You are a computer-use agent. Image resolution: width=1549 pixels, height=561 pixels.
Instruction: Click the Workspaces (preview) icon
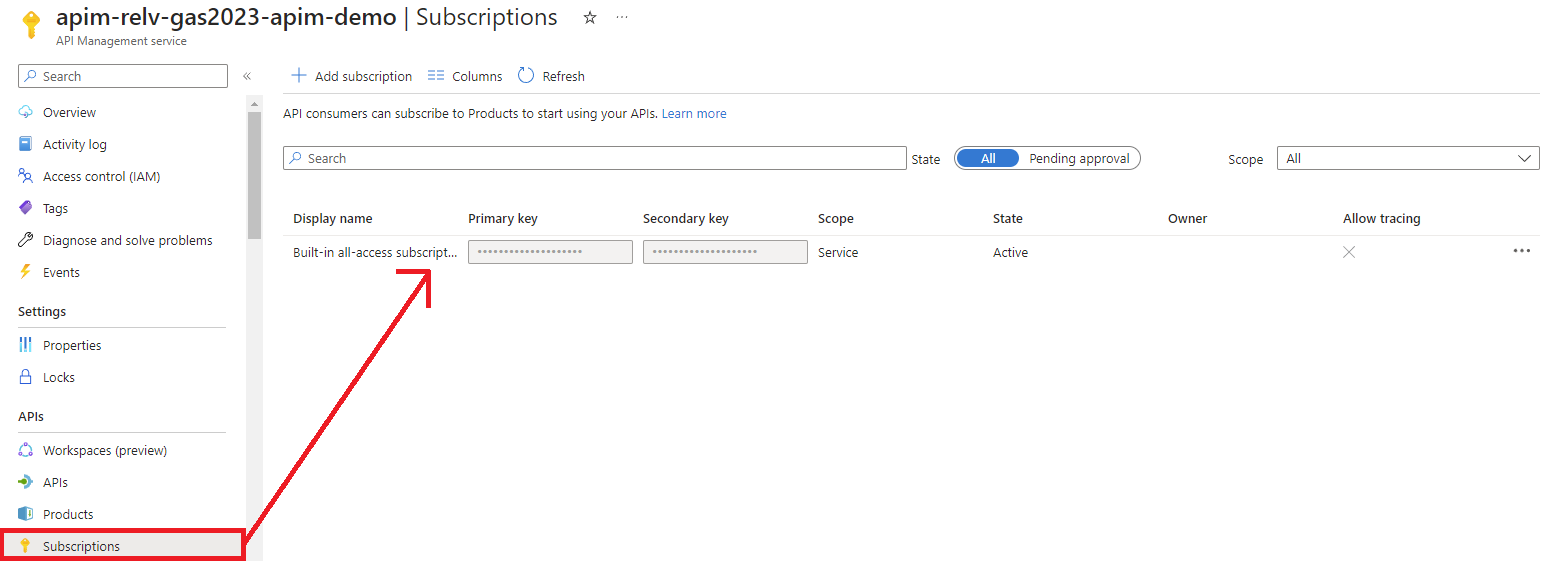26,450
